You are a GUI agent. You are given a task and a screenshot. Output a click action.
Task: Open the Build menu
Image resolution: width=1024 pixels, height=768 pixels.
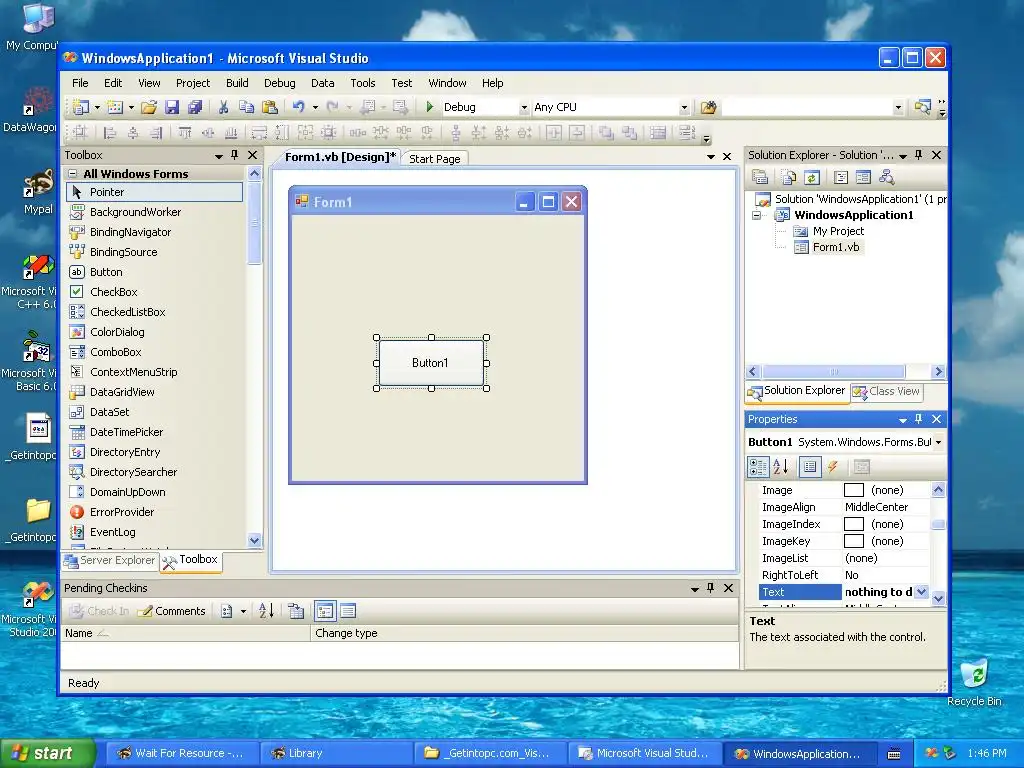(237, 83)
